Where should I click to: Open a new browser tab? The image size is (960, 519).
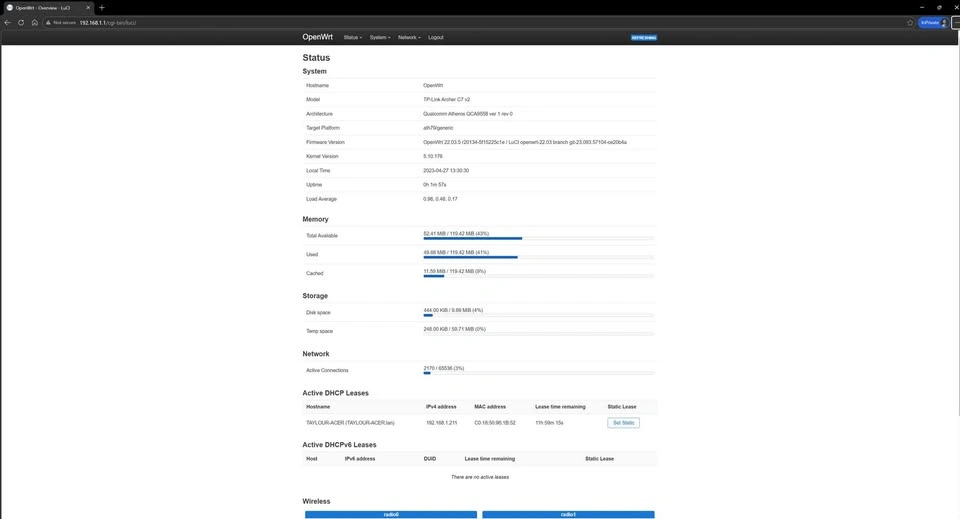102,7
